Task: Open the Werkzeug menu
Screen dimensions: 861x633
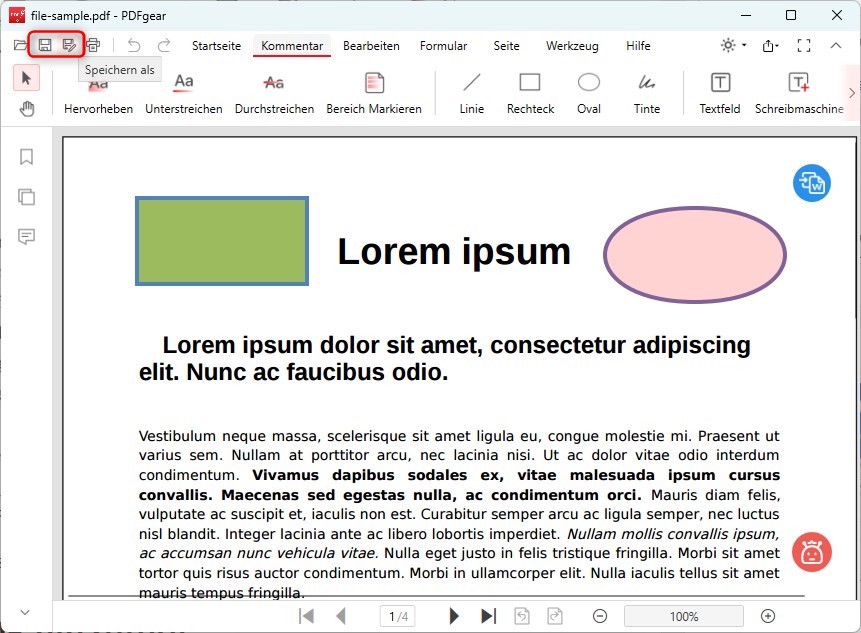Action: [x=569, y=46]
